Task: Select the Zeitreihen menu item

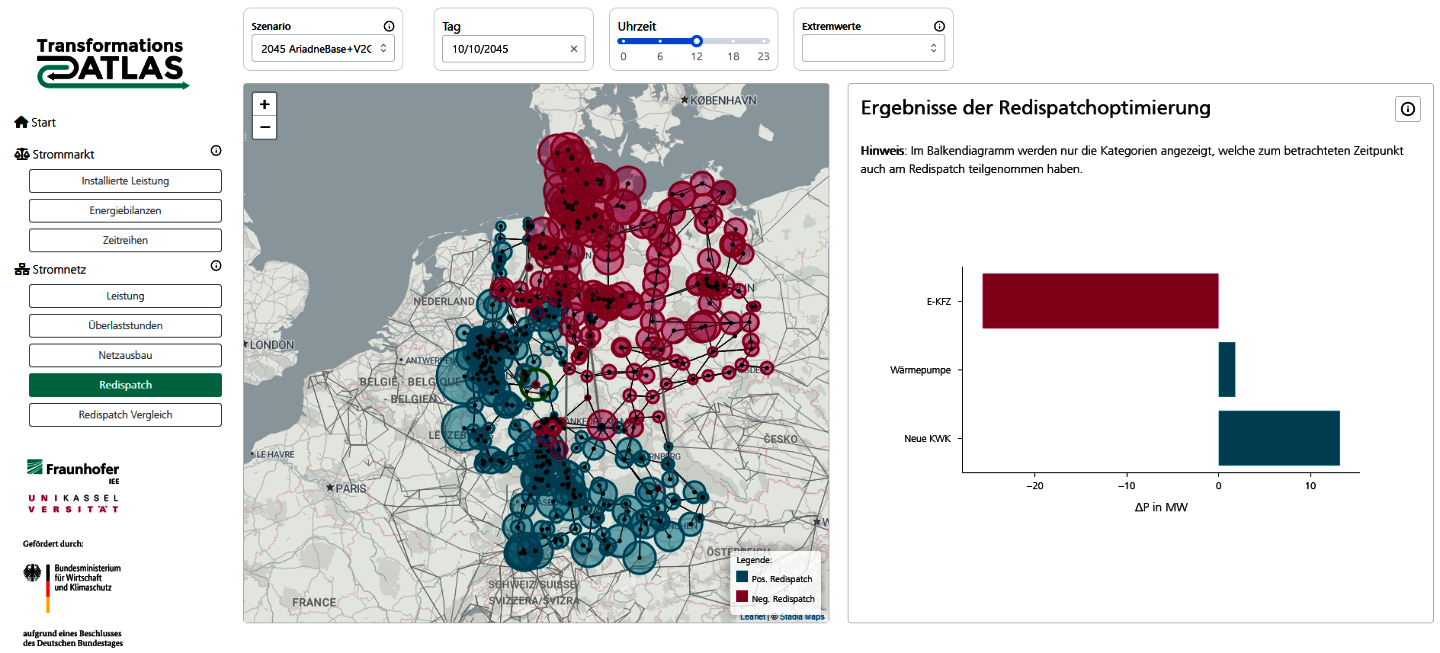Action: pos(125,241)
